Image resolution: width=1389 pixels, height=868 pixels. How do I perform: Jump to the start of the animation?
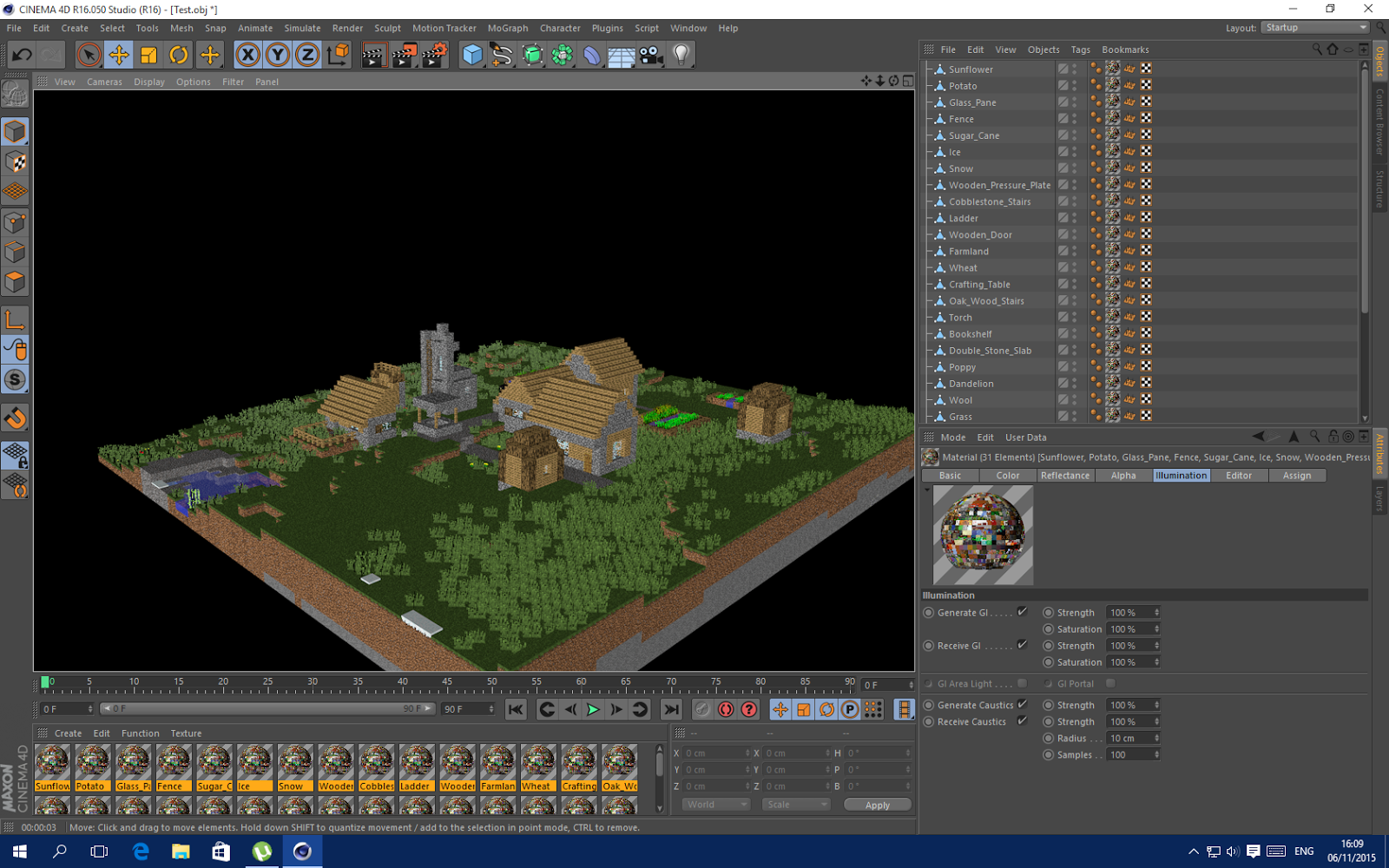[516, 709]
